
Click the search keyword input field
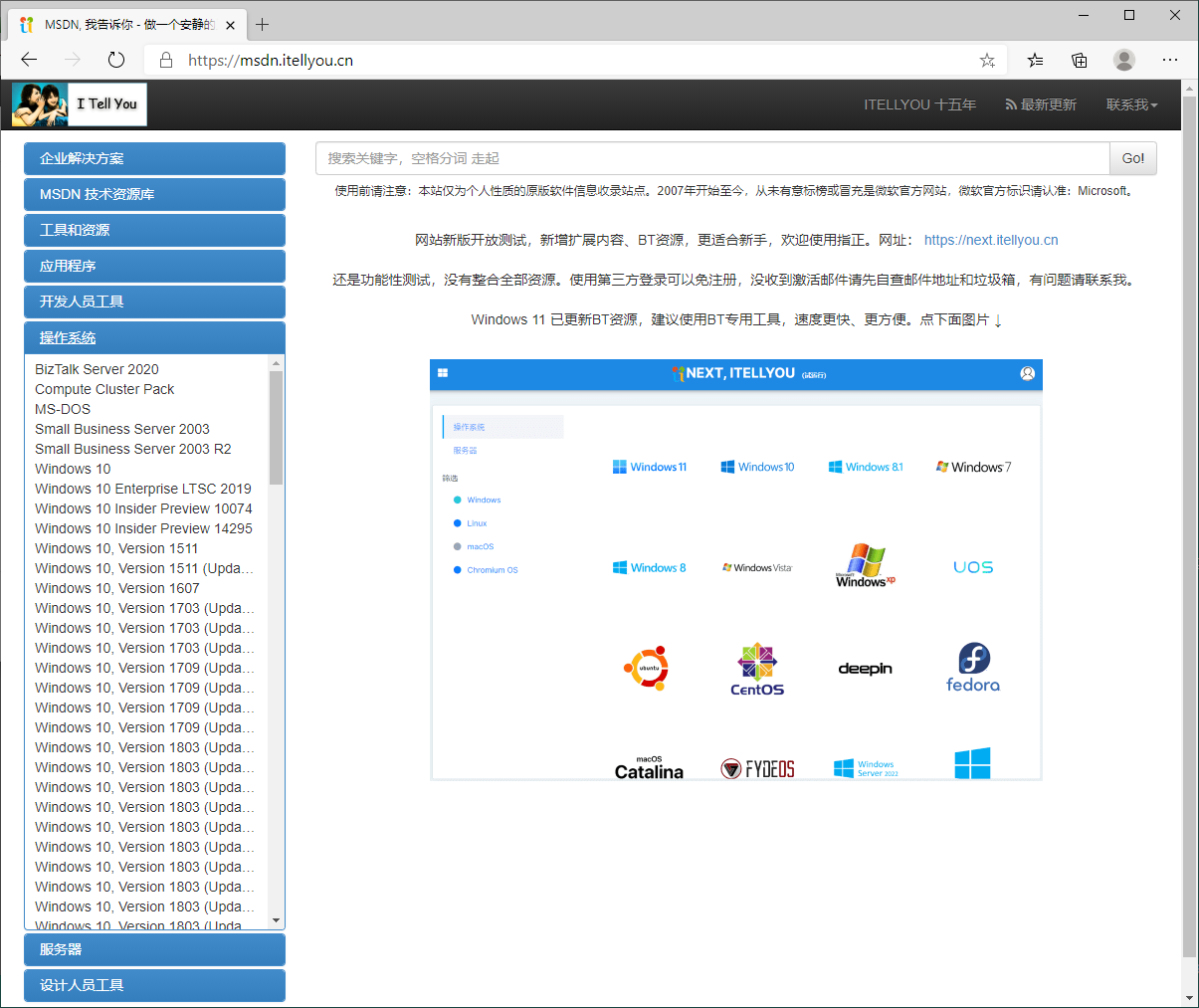pos(711,158)
